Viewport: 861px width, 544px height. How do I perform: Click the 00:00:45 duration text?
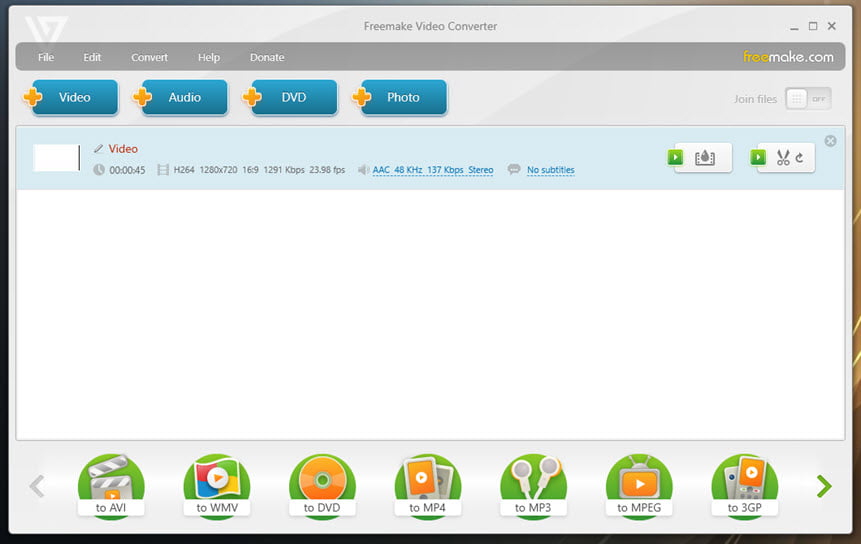[127, 170]
